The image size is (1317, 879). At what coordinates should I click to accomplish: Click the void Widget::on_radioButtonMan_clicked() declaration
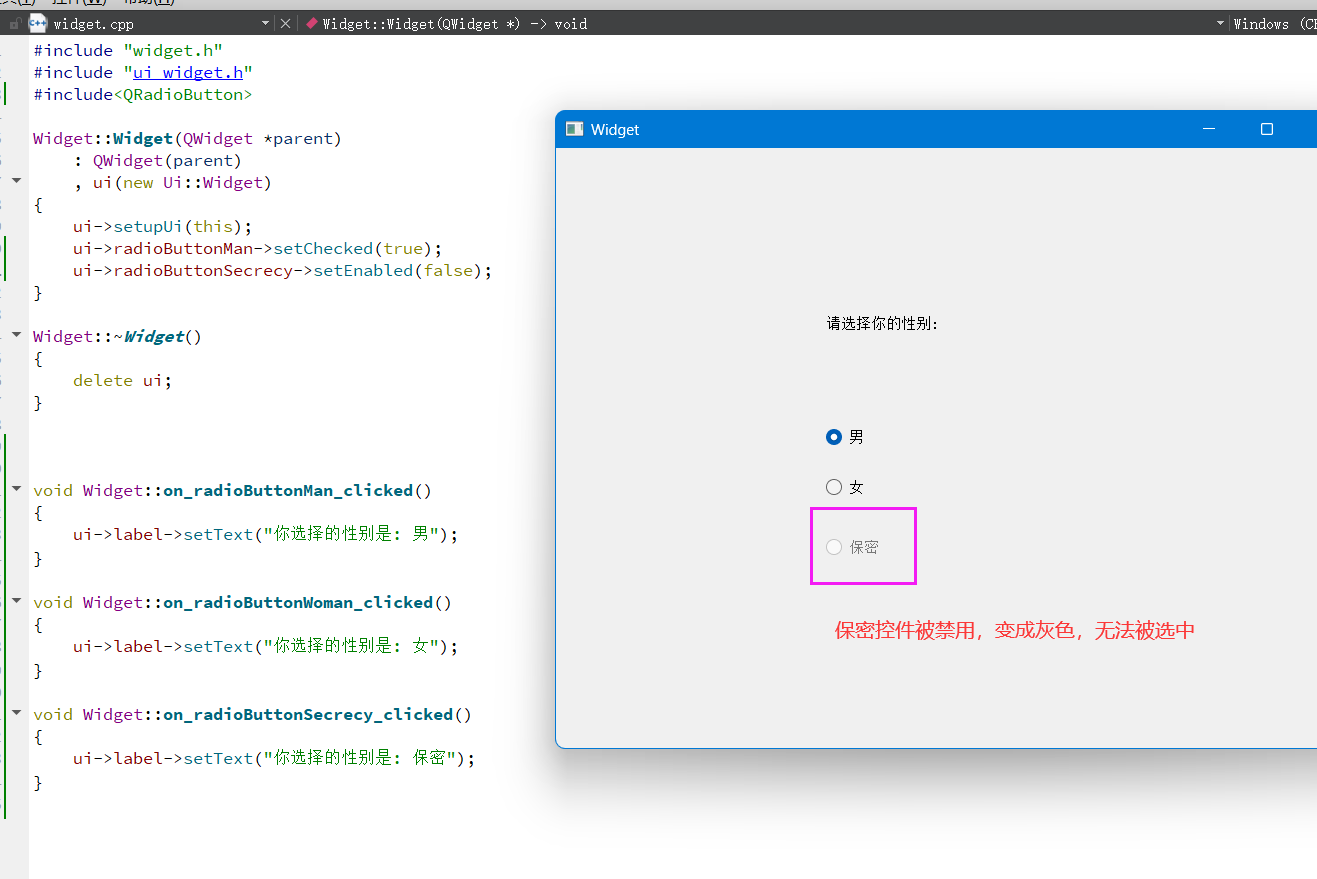pyautogui.click(x=232, y=490)
